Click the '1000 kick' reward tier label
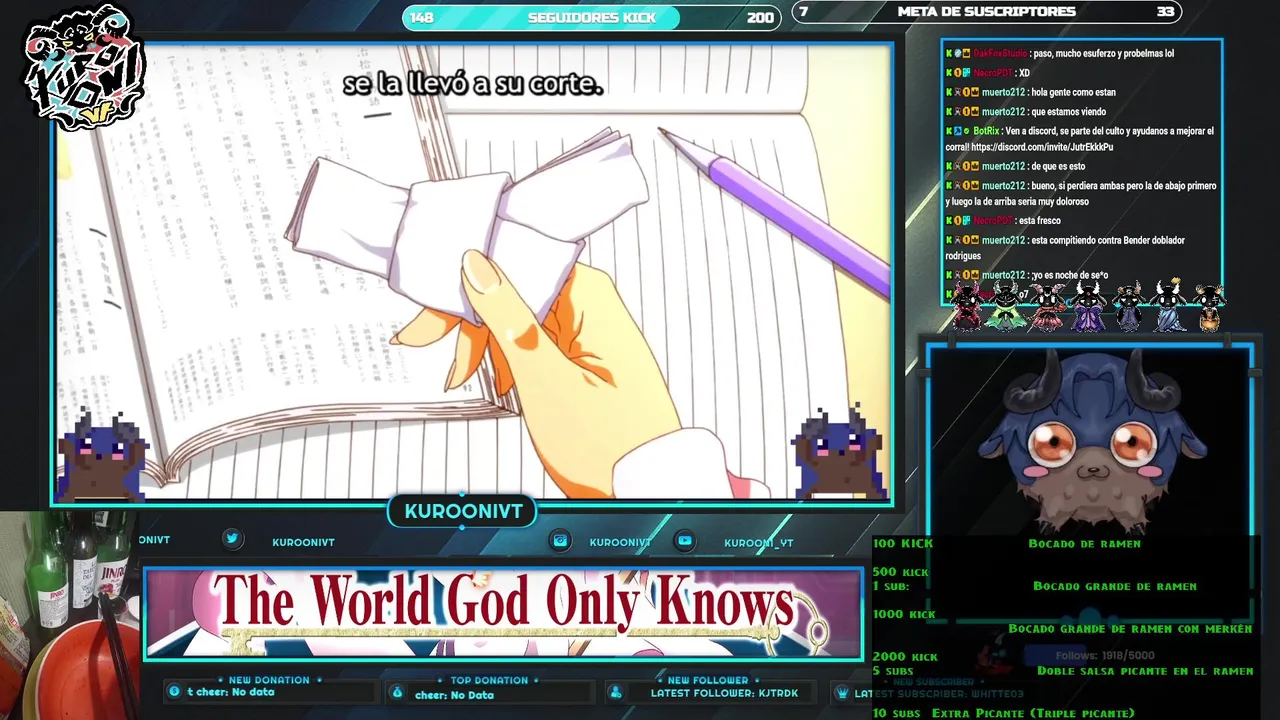 tap(904, 614)
